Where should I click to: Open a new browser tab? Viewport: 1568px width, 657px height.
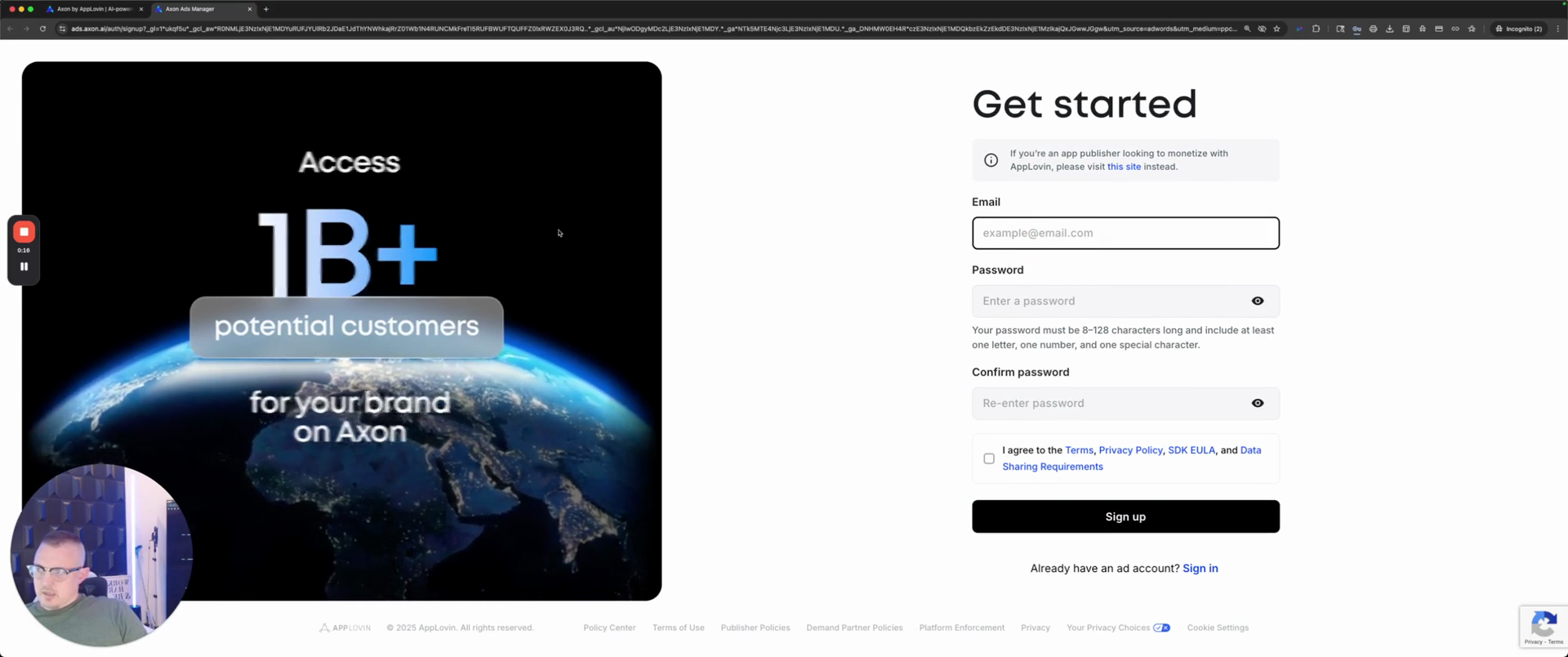266,9
